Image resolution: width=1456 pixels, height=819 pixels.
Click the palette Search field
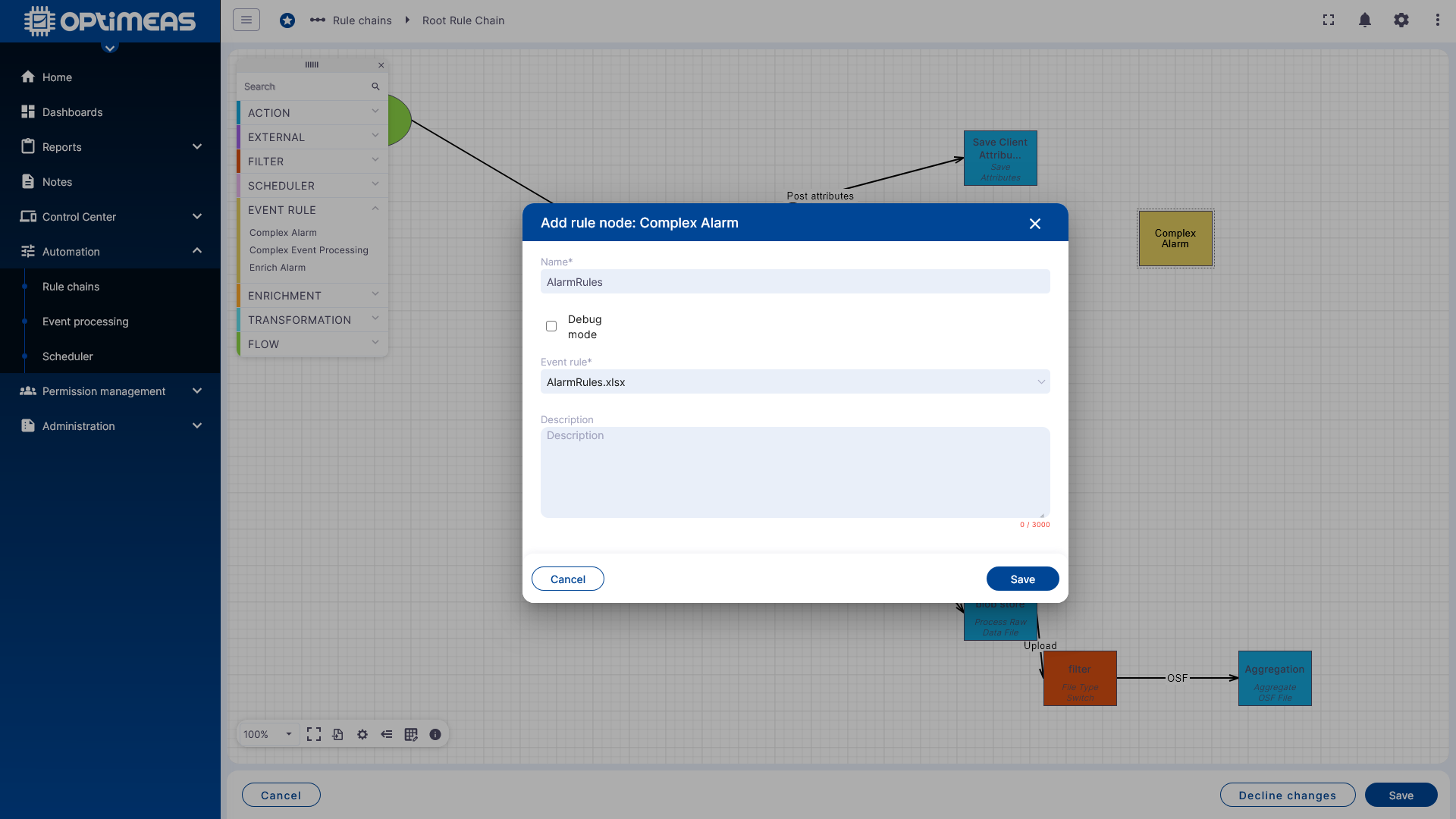coord(304,86)
